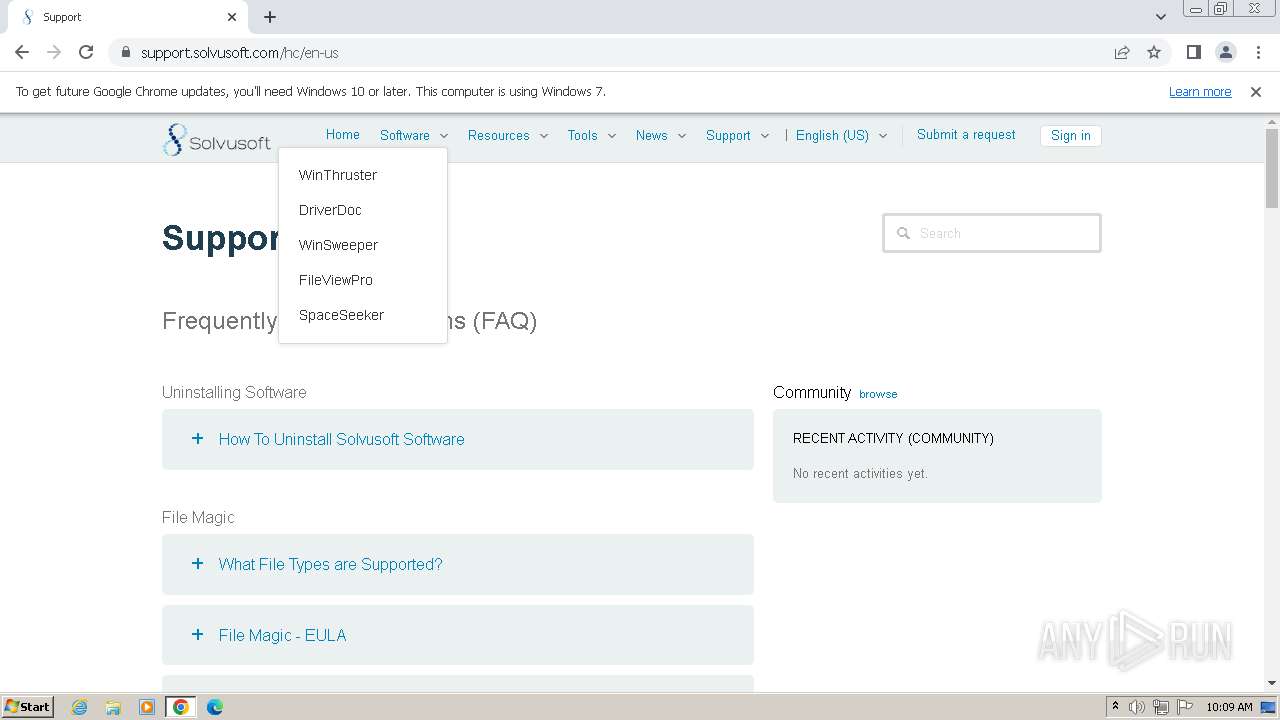Click the Sign in button
This screenshot has height=720, width=1280.
(1071, 136)
